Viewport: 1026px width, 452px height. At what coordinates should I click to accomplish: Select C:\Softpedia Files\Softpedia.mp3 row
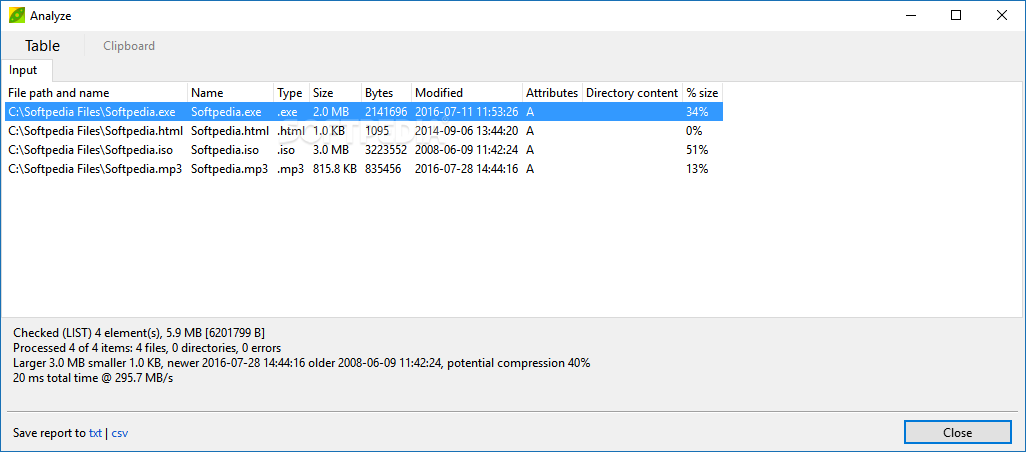[364, 169]
